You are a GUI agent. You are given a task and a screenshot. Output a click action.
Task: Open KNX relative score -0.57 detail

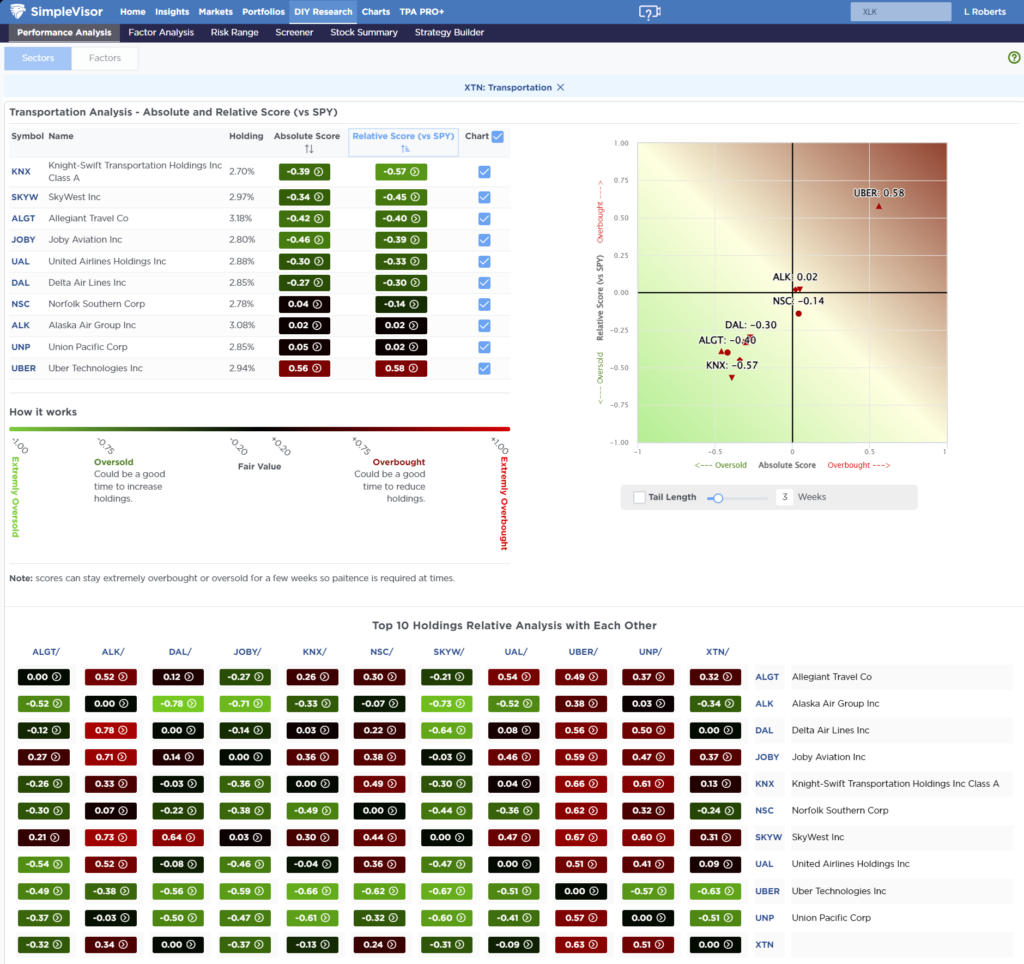(401, 172)
